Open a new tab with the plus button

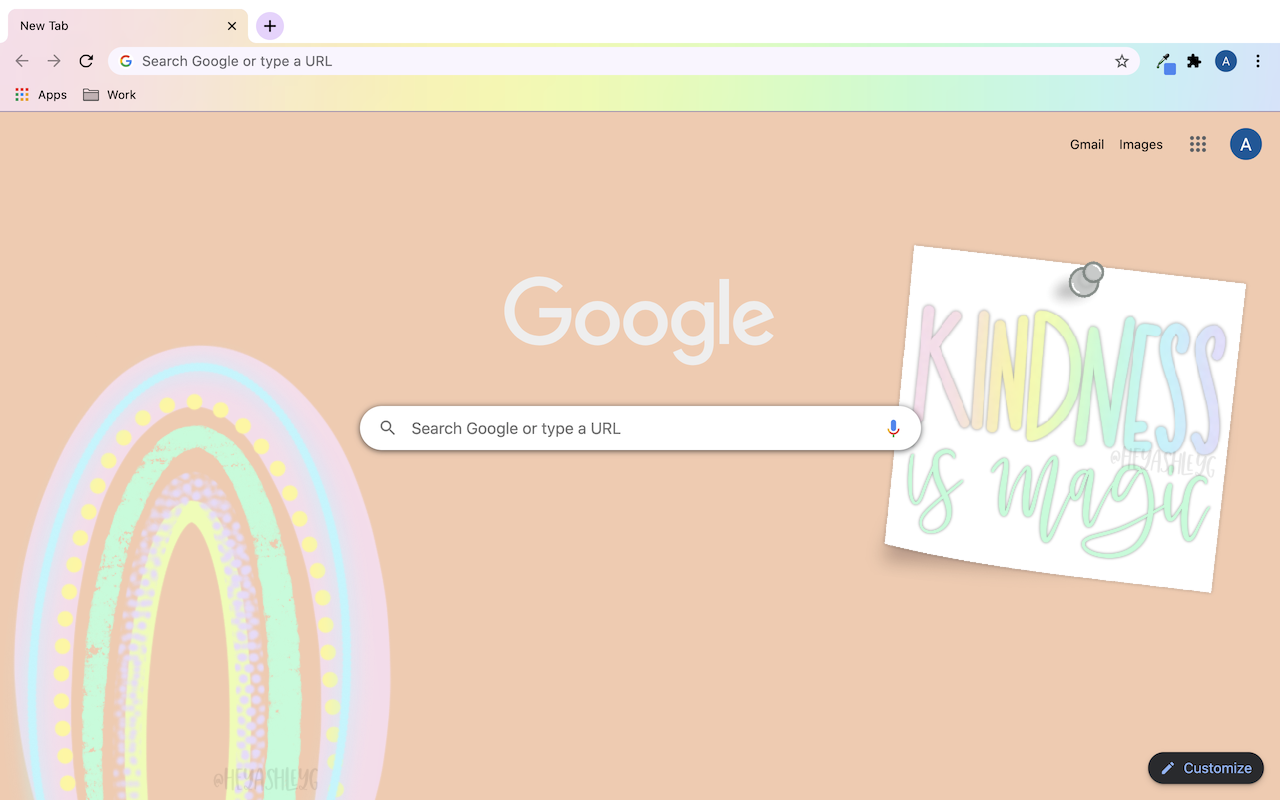[x=270, y=26]
